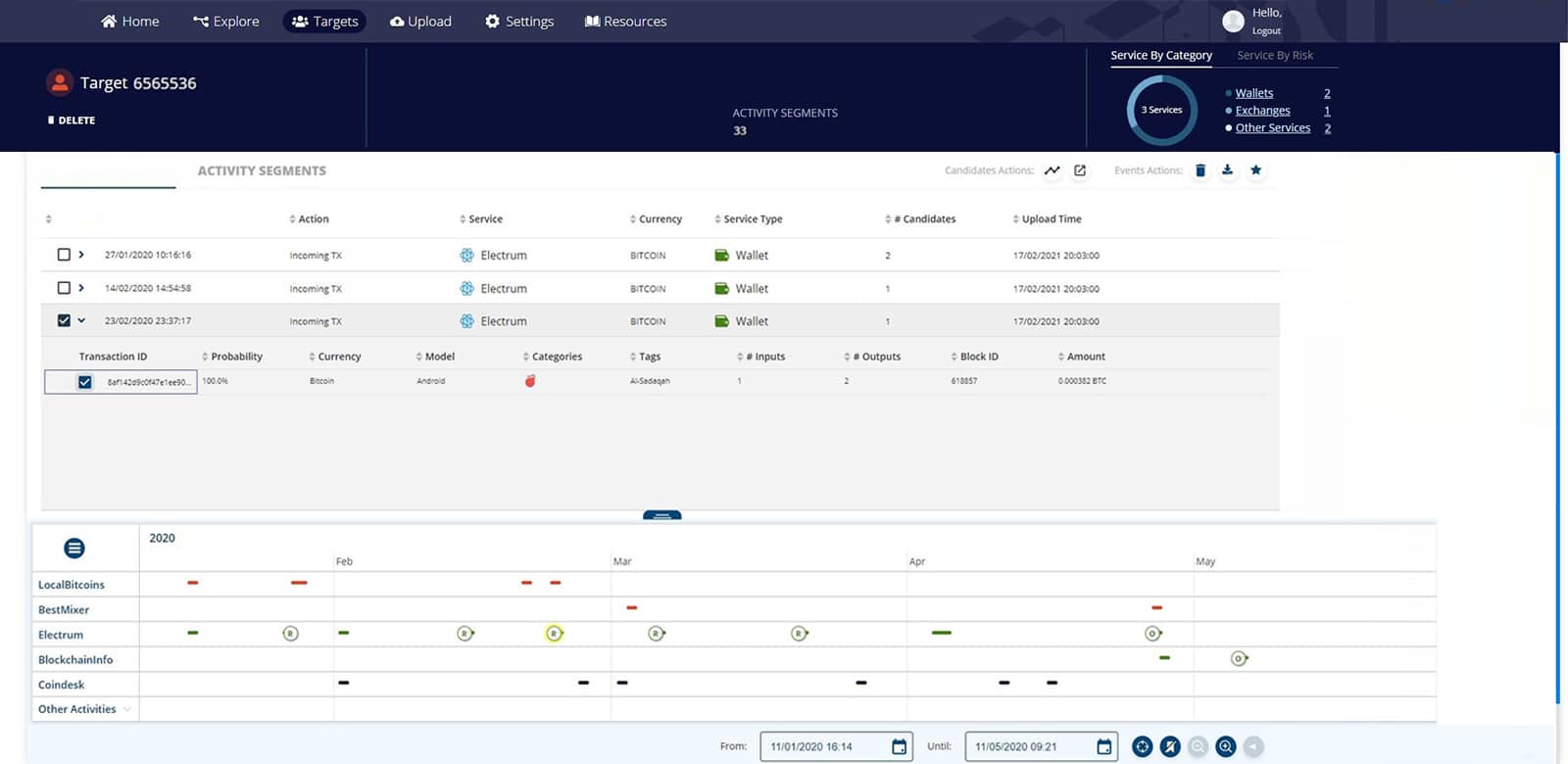Click the Until date input field

(x=1041, y=746)
